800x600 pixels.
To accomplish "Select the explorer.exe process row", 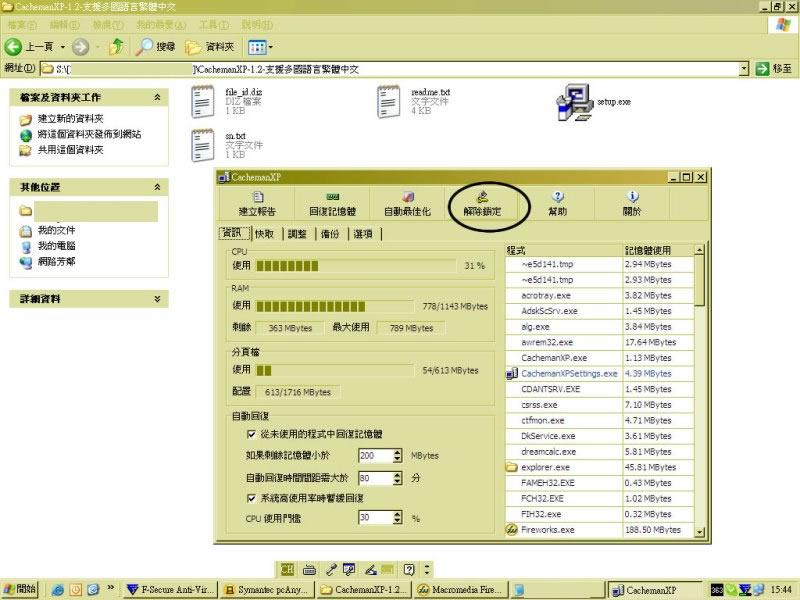I will pyautogui.click(x=599, y=467).
